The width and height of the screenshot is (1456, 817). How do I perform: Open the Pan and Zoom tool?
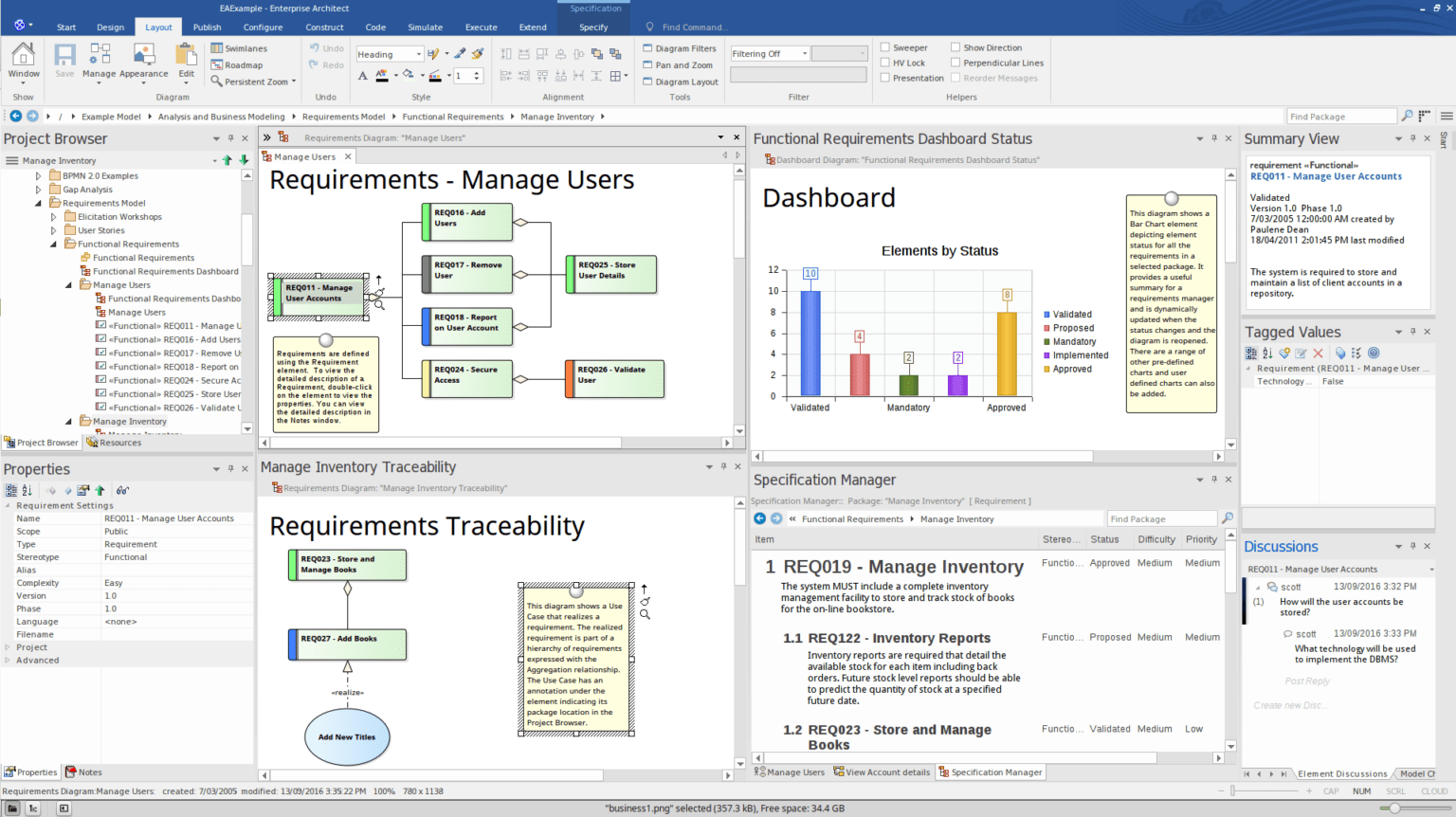[647, 65]
